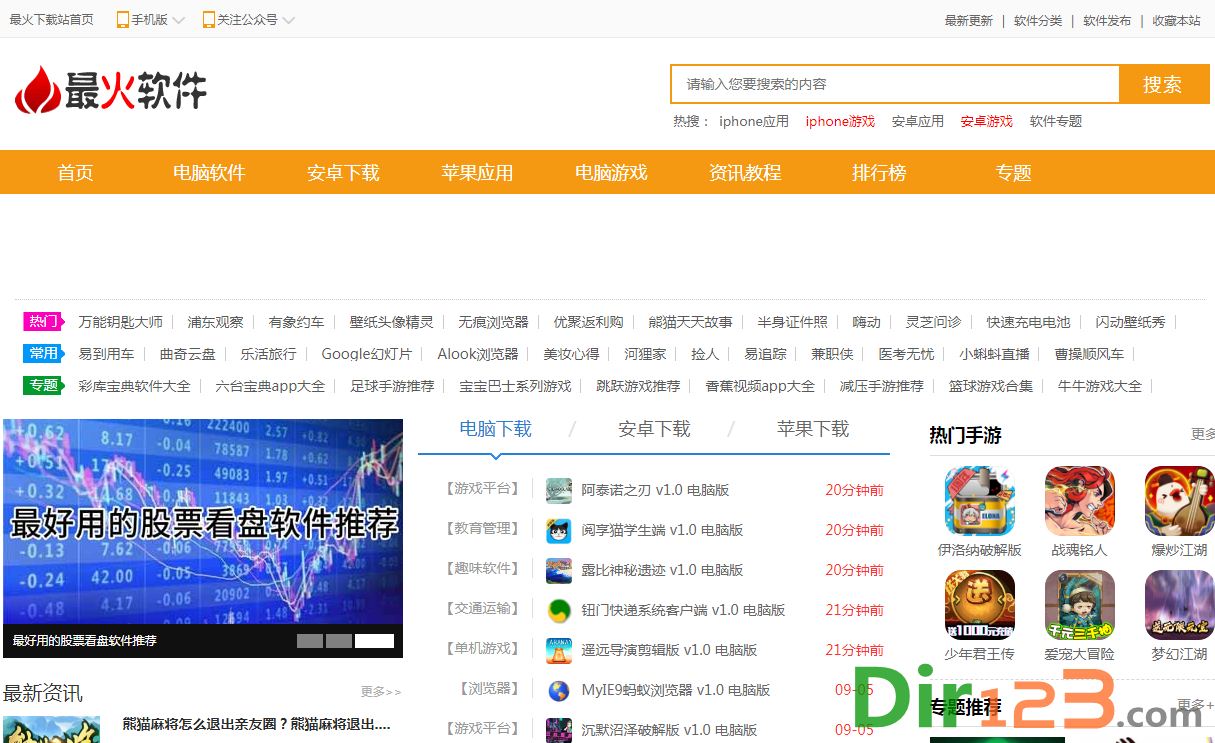Screen dimensions: 1215x743
Task: Click the 阅享猫学生端 app icon
Action: pyautogui.click(x=559, y=530)
